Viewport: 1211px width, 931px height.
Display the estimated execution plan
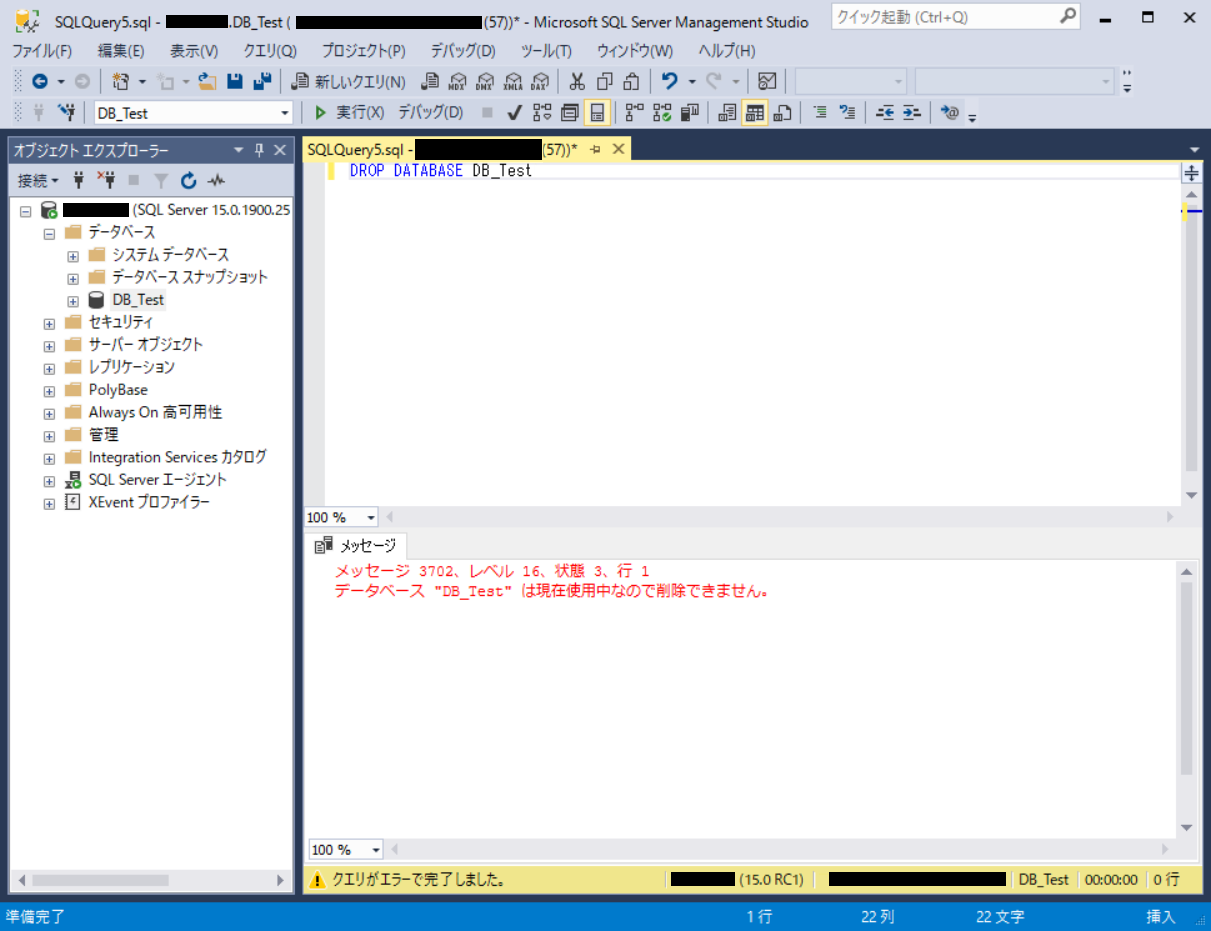tap(542, 113)
